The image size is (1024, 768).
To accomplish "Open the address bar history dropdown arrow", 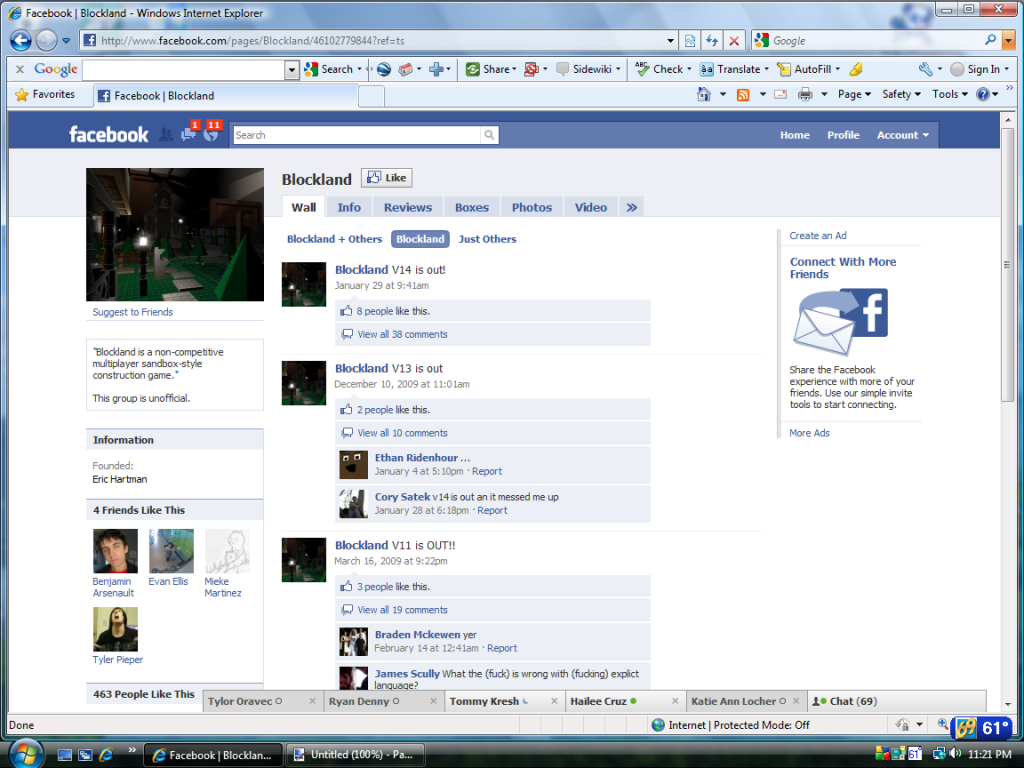I will [670, 40].
